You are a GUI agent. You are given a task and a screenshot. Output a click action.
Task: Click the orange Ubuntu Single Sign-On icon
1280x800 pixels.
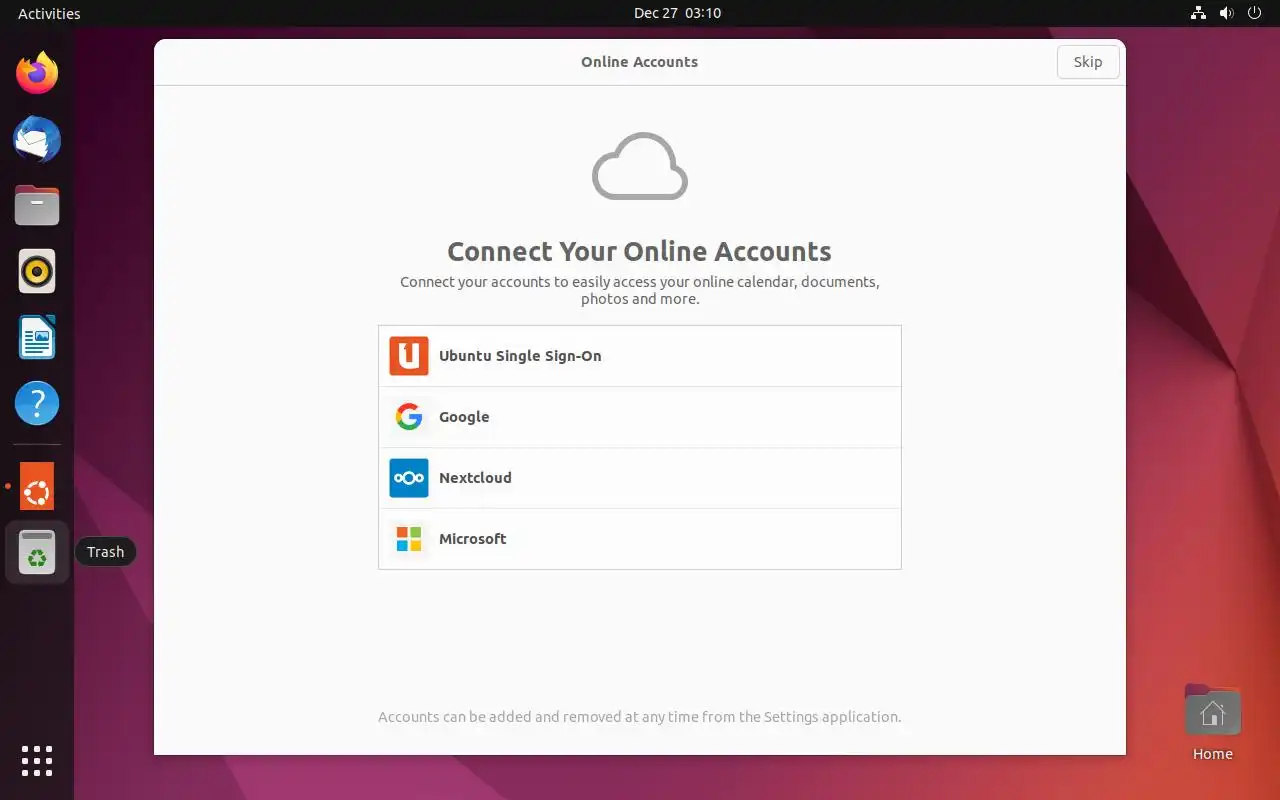pos(409,356)
